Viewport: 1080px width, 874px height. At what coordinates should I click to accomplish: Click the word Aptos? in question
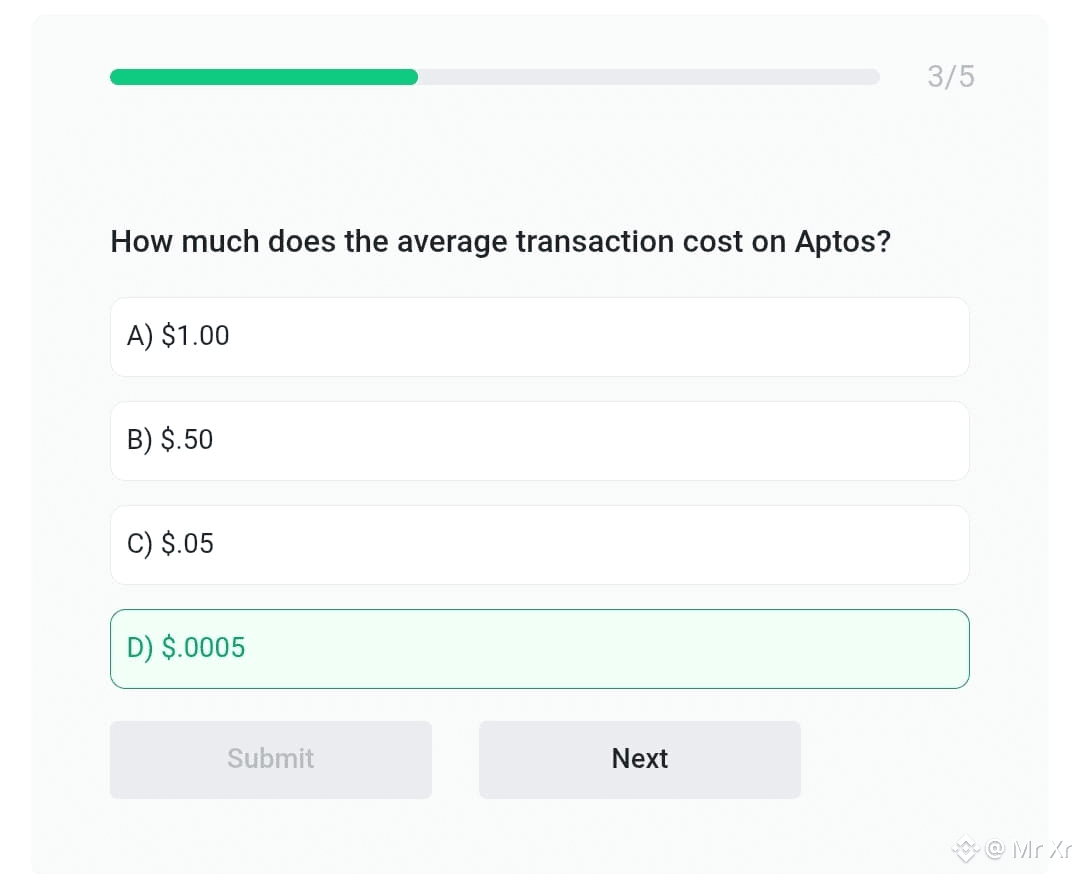coord(843,242)
